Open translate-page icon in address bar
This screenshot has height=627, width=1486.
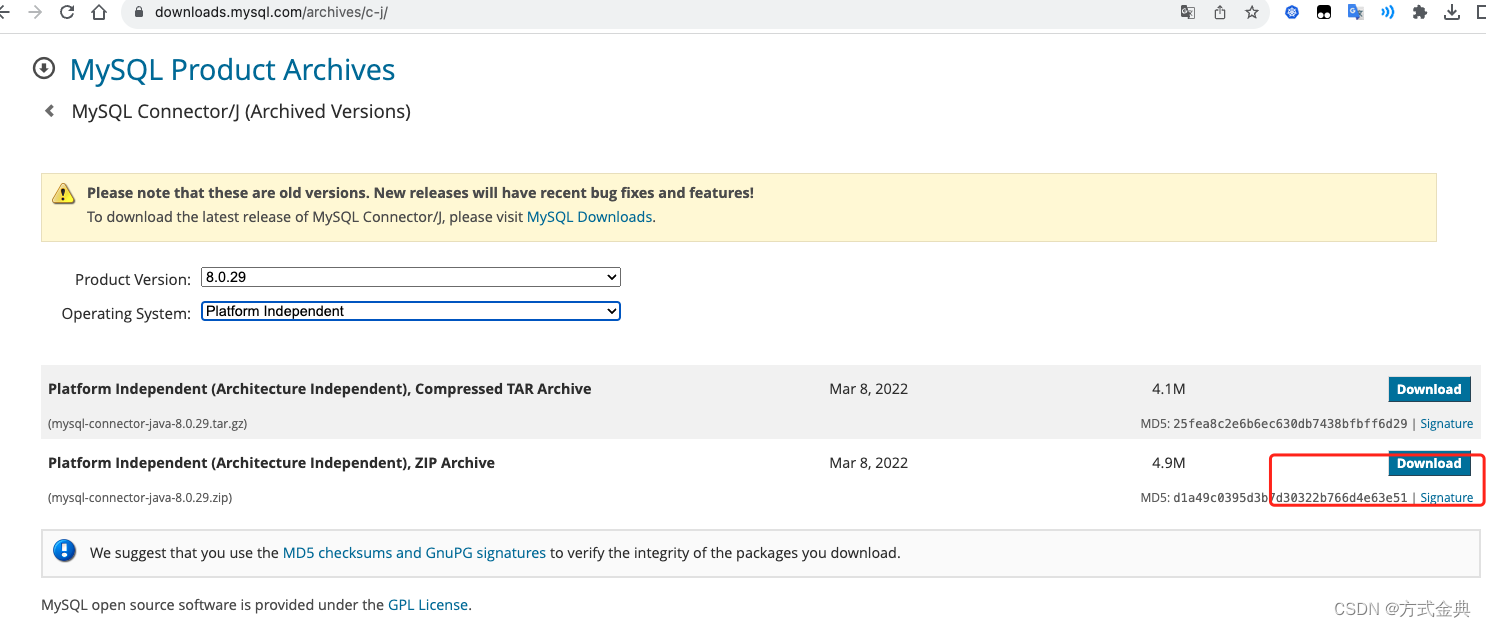point(1188,13)
